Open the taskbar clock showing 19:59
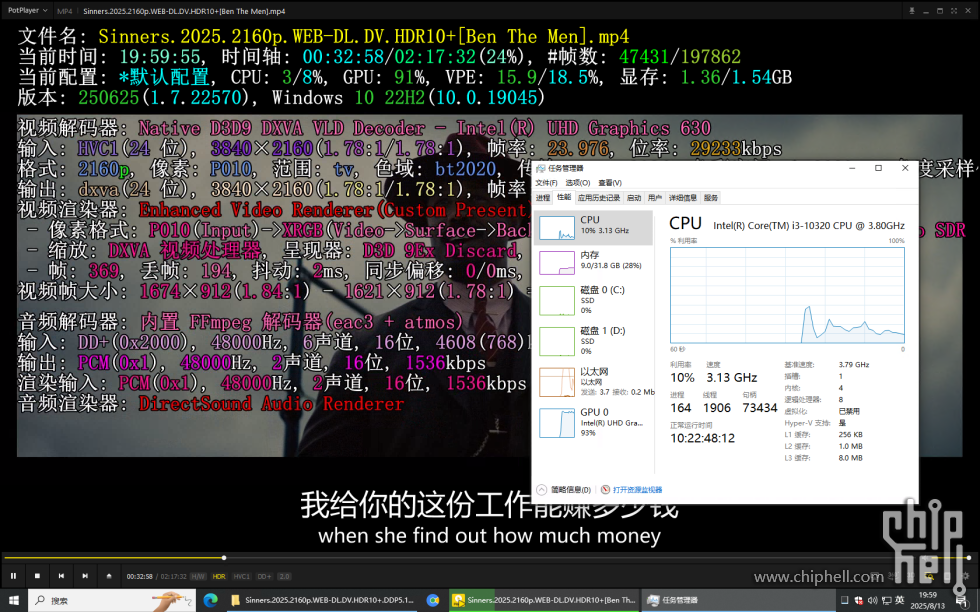The width and height of the screenshot is (980, 612). coord(928,600)
